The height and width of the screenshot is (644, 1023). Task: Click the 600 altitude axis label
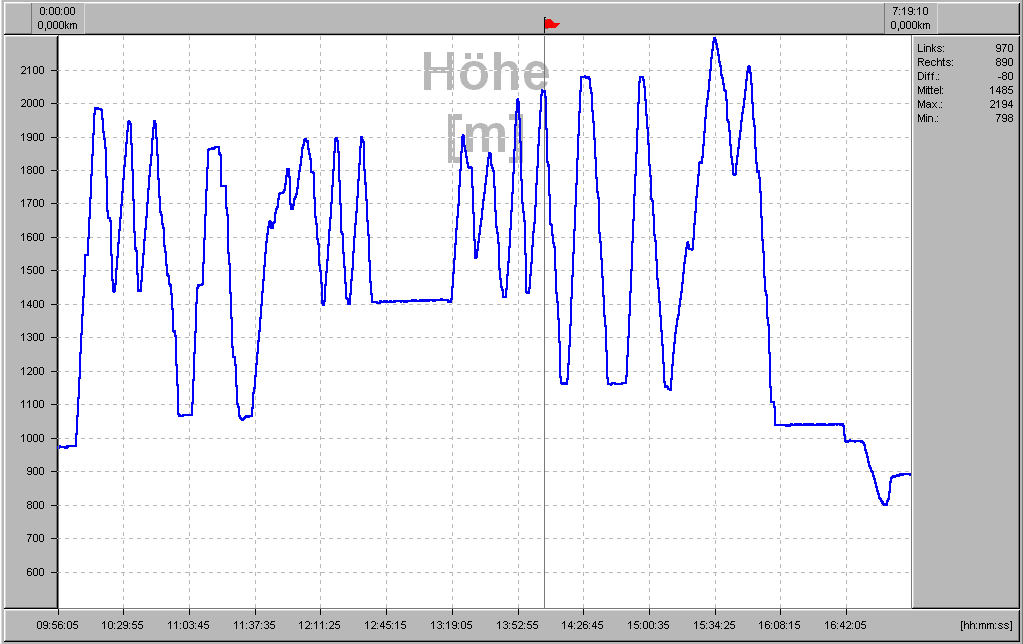point(35,572)
